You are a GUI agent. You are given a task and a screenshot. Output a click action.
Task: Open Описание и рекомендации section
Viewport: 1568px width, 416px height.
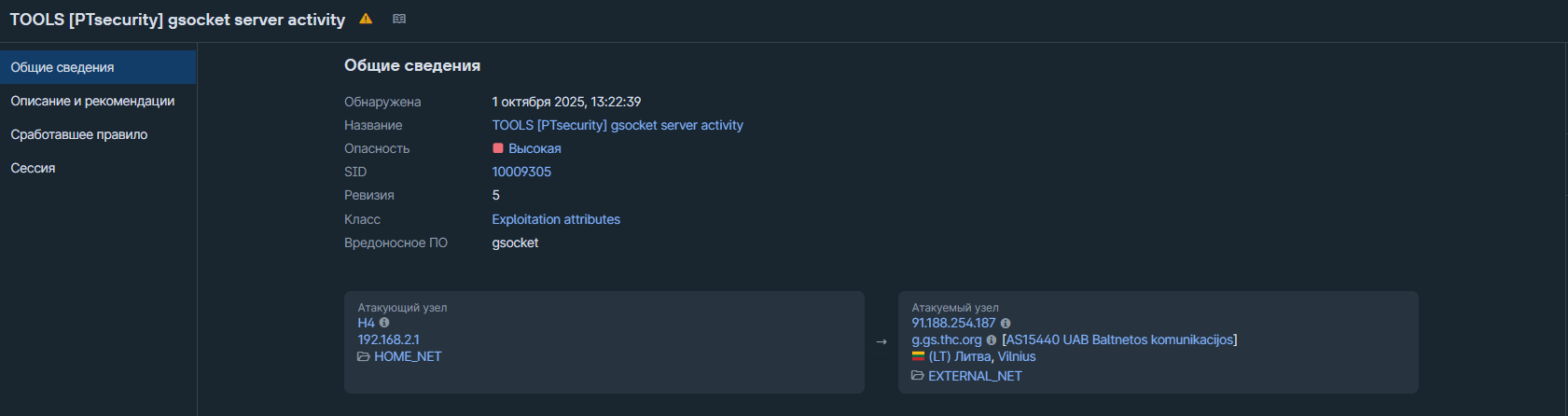(x=92, y=101)
